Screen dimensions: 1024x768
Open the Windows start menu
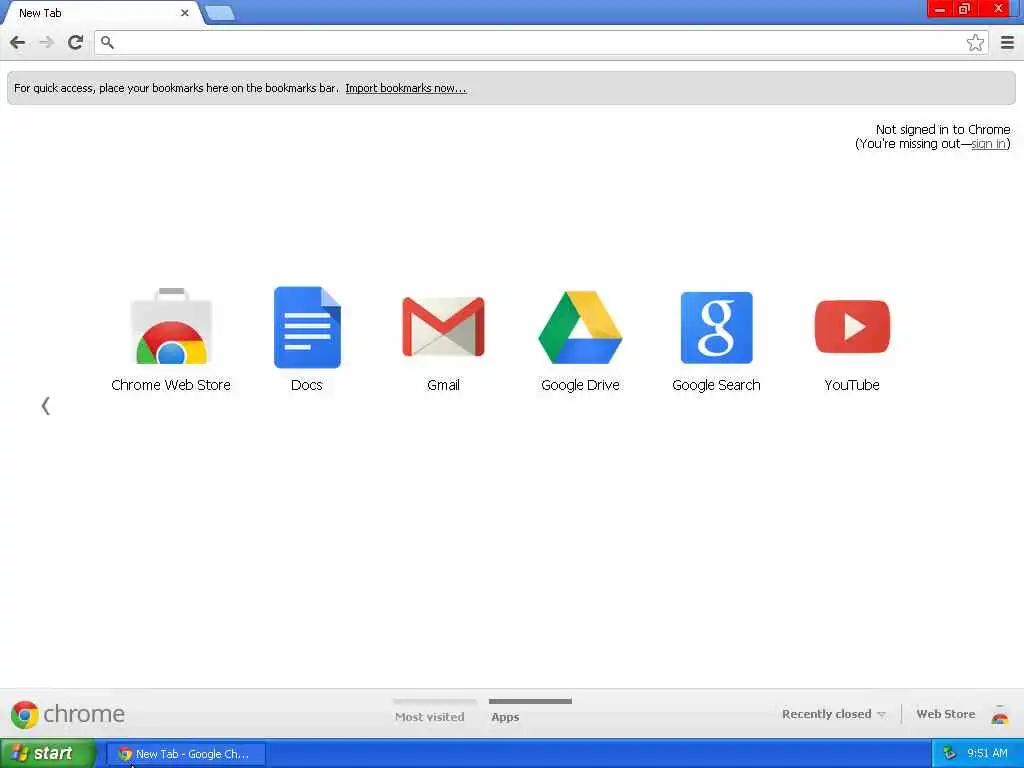pos(48,753)
